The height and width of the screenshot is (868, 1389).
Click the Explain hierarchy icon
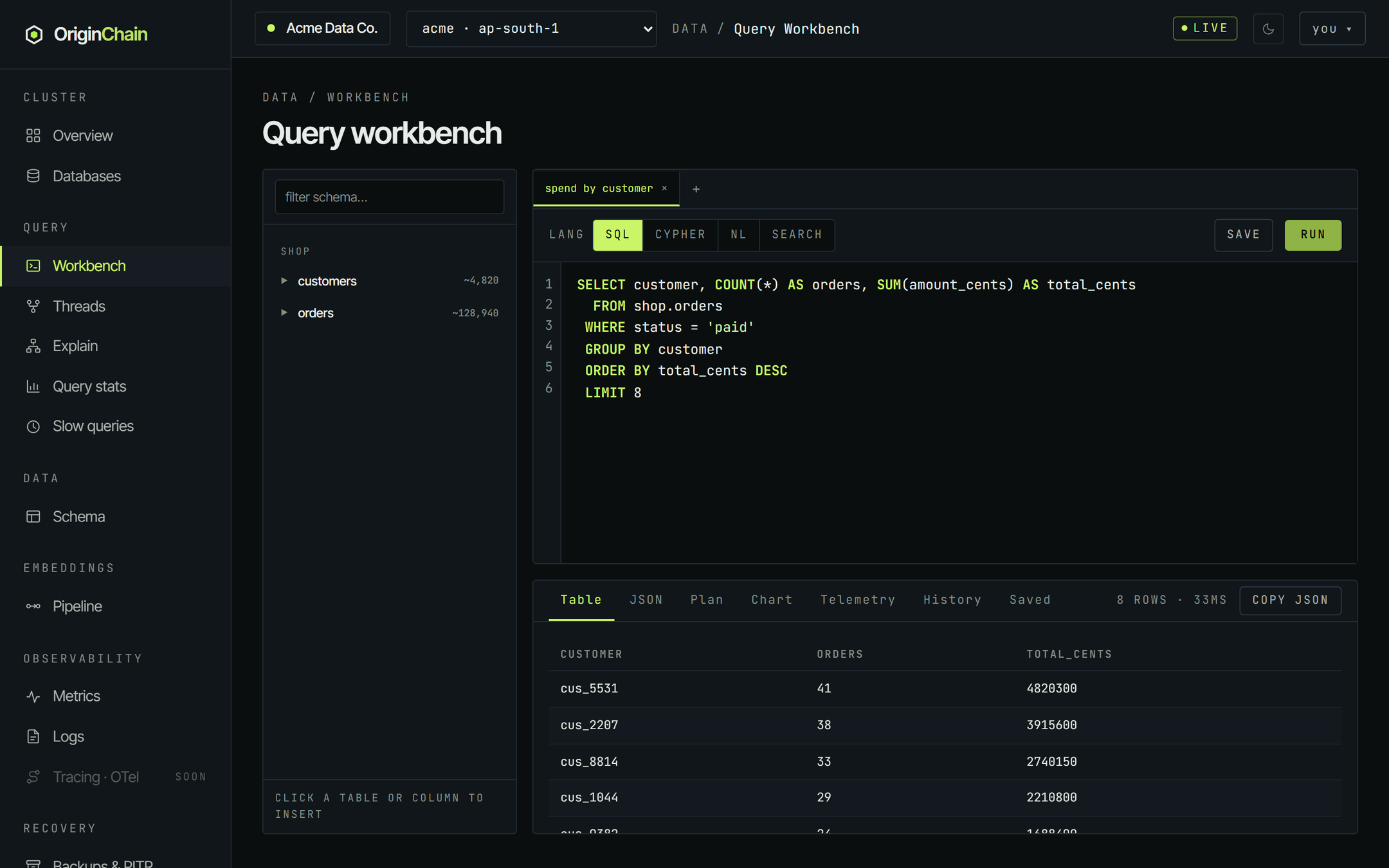point(33,346)
